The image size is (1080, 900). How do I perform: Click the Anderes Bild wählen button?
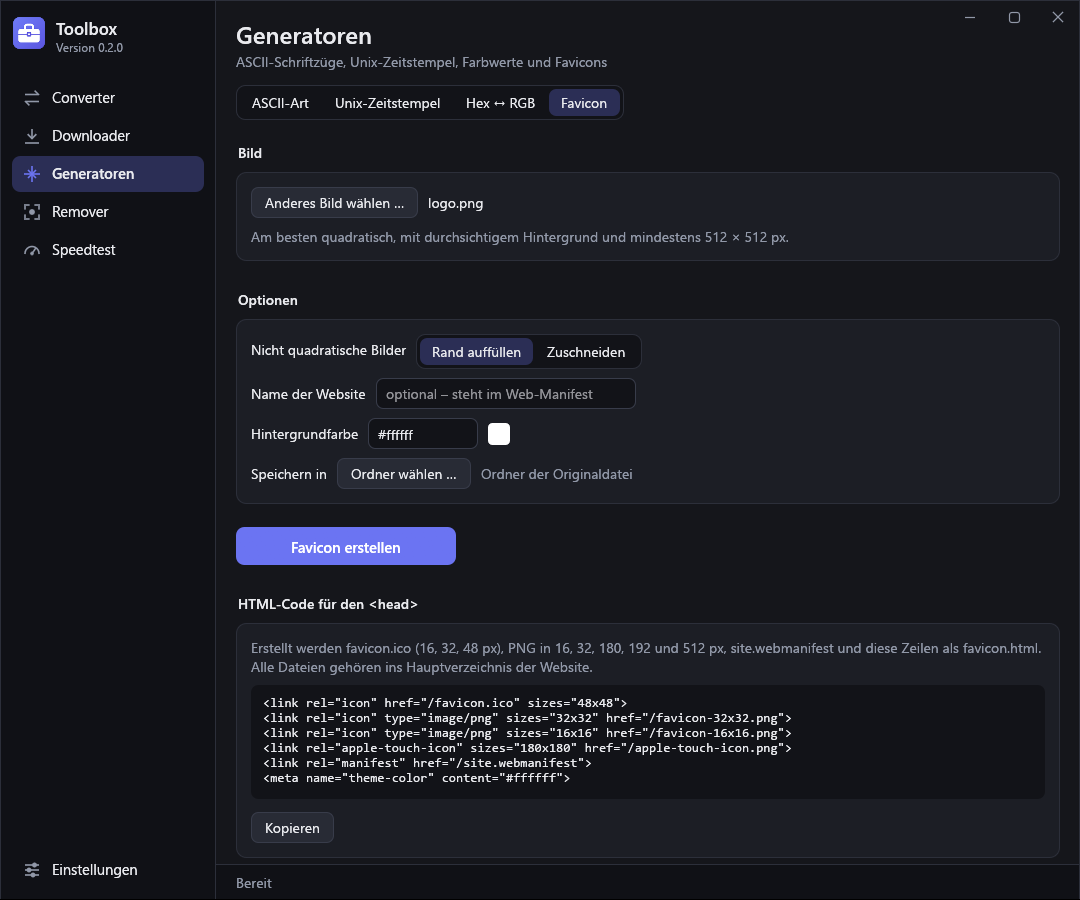(x=334, y=203)
